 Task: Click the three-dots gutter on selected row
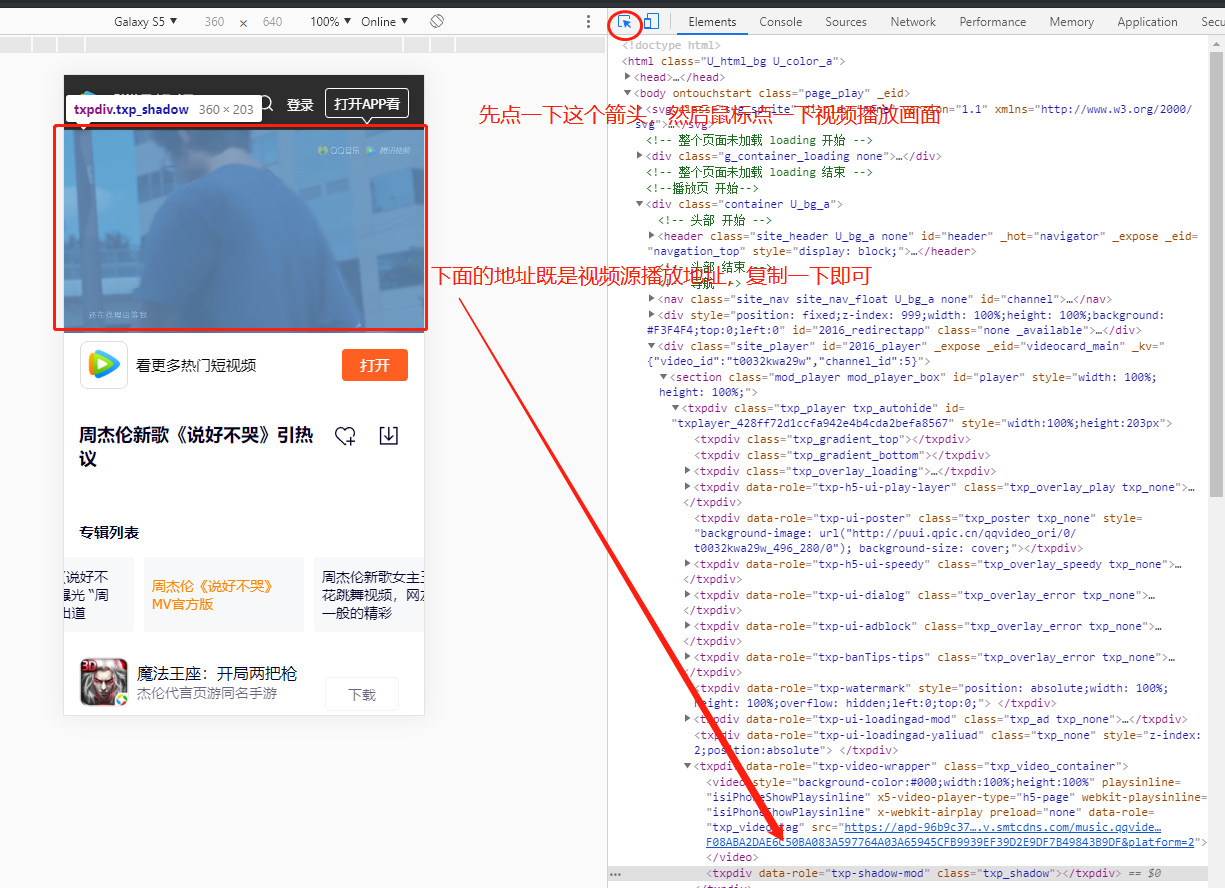[x=616, y=874]
